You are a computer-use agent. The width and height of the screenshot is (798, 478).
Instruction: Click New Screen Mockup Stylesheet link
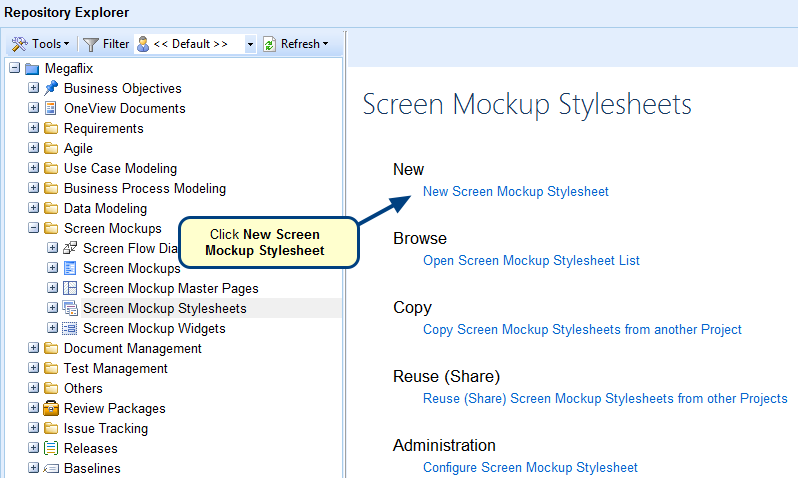click(515, 191)
